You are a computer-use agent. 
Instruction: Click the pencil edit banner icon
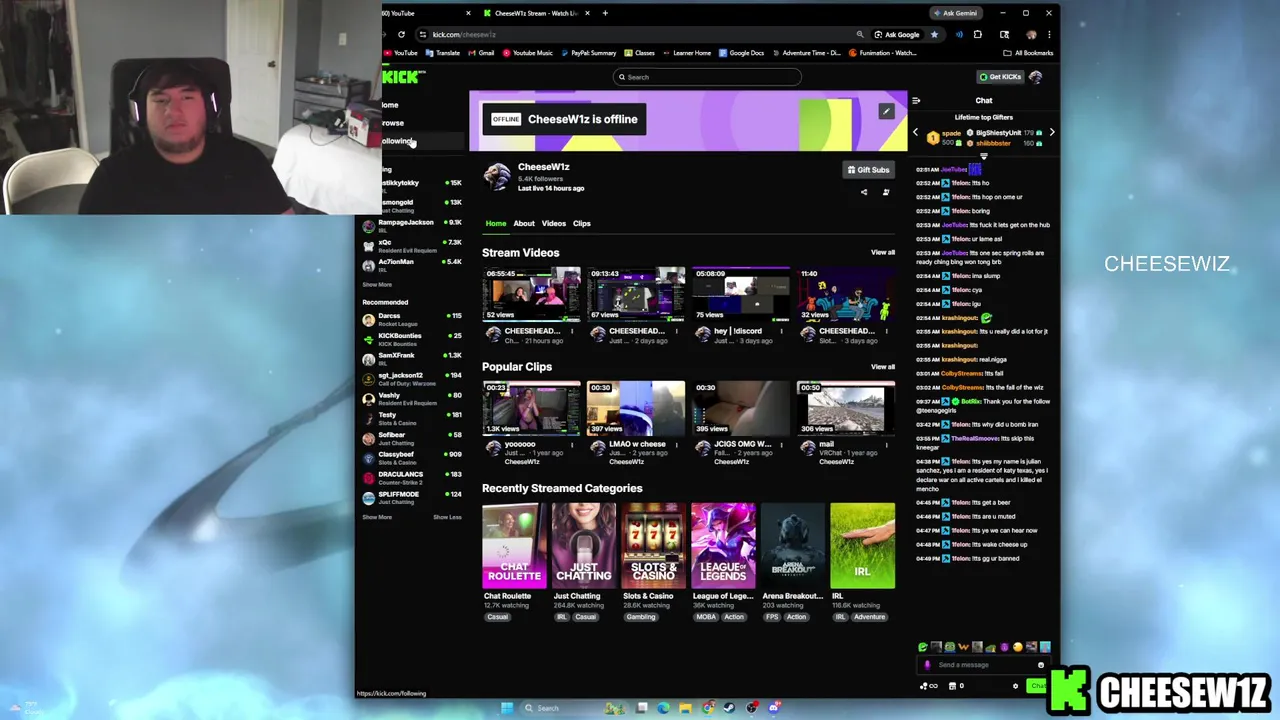[x=886, y=111]
